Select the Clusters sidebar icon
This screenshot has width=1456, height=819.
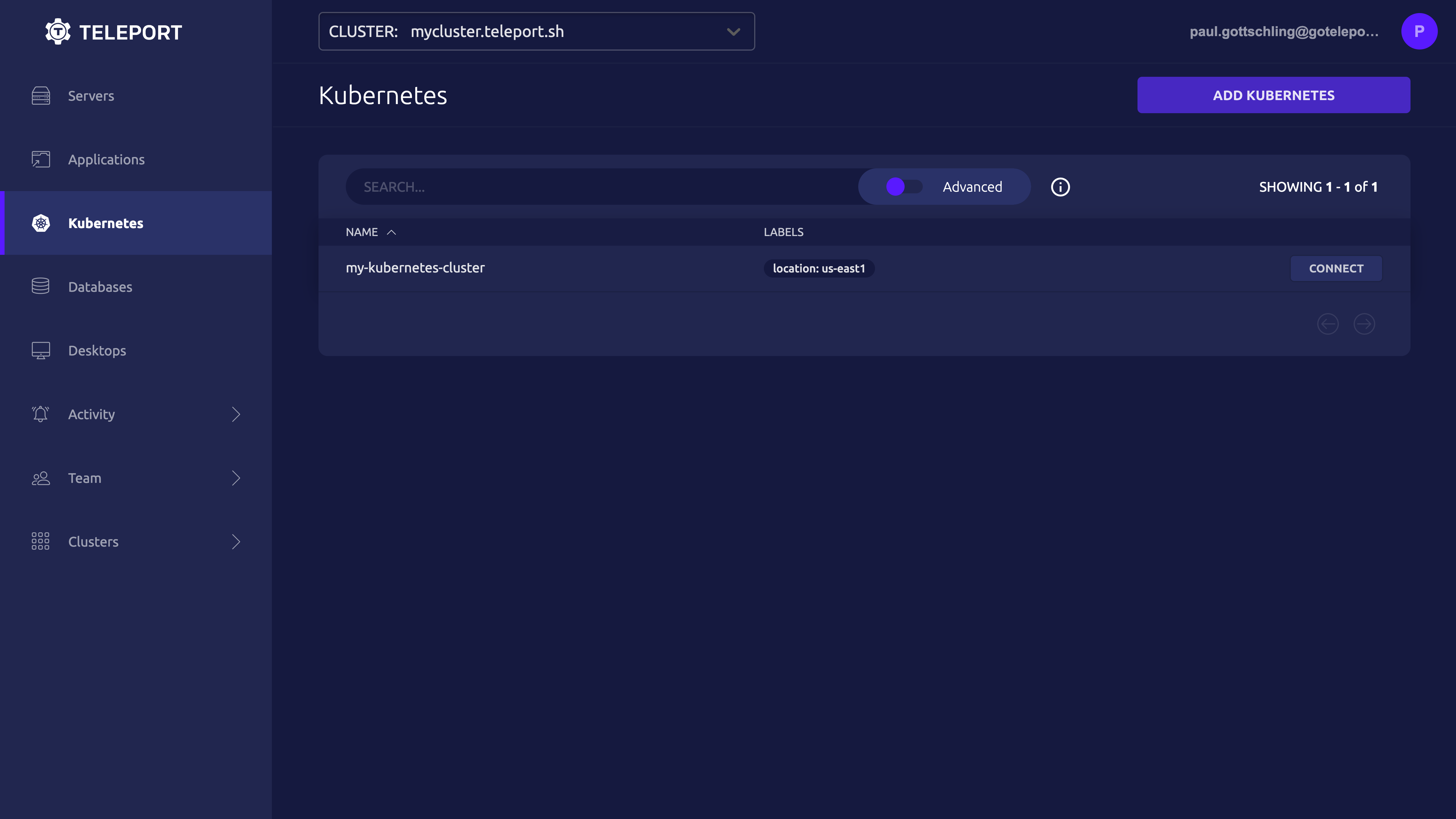[40, 541]
